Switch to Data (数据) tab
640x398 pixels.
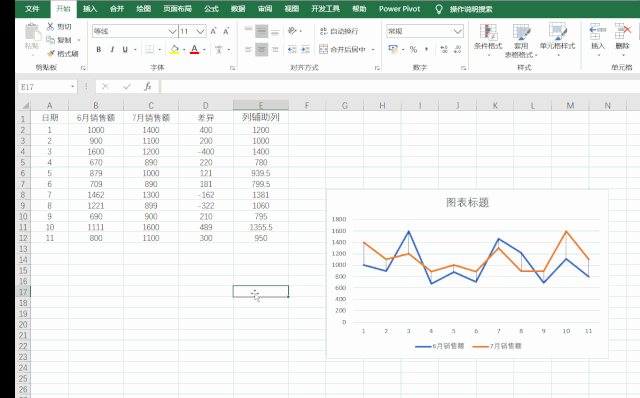coord(238,9)
